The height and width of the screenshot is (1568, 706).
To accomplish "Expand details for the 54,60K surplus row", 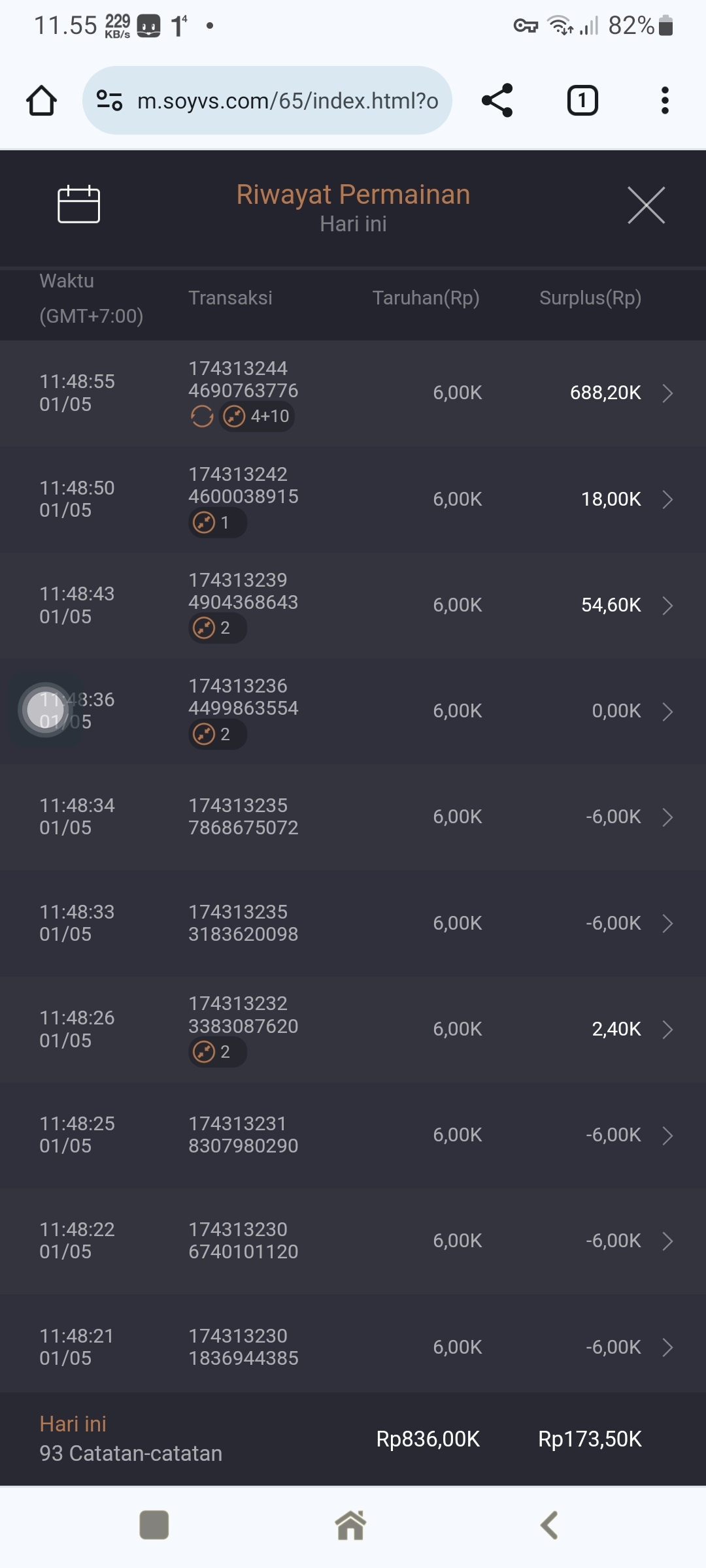I will click(667, 606).
